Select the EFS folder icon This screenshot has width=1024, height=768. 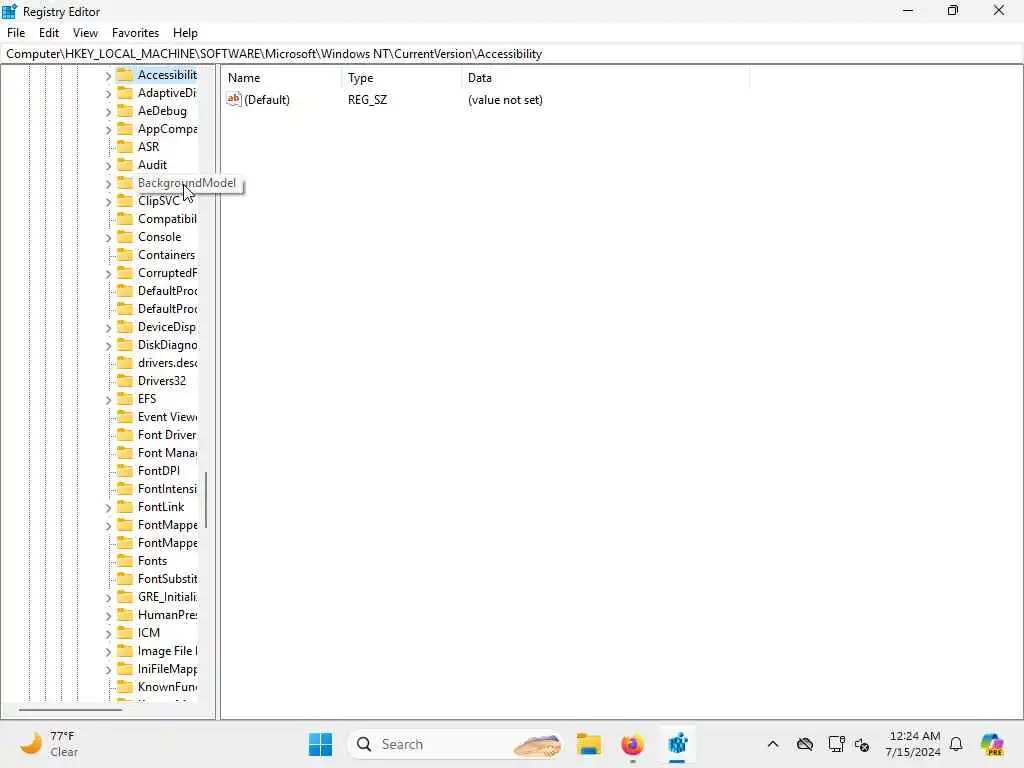tap(125, 399)
